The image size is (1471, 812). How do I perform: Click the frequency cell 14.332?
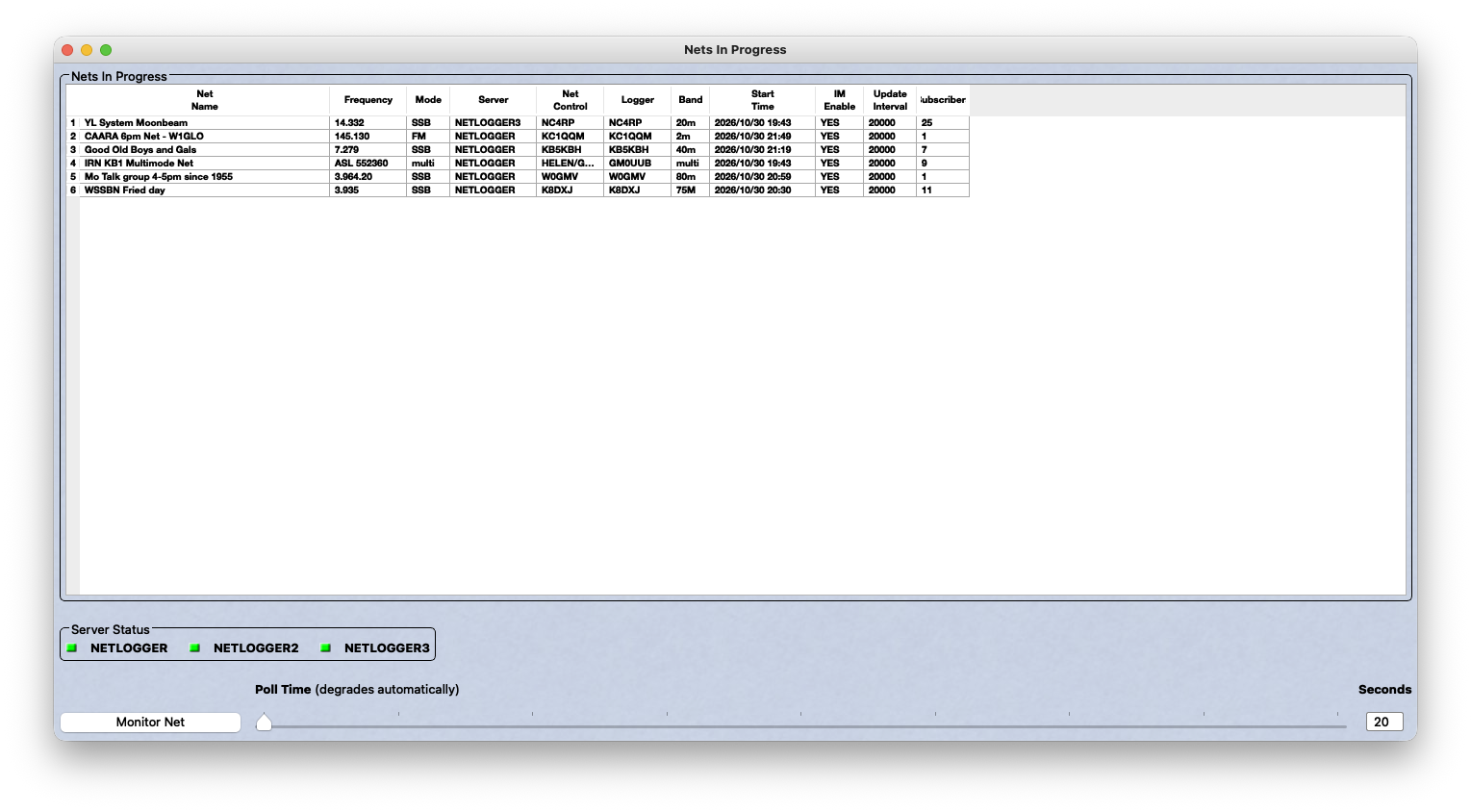click(368, 123)
